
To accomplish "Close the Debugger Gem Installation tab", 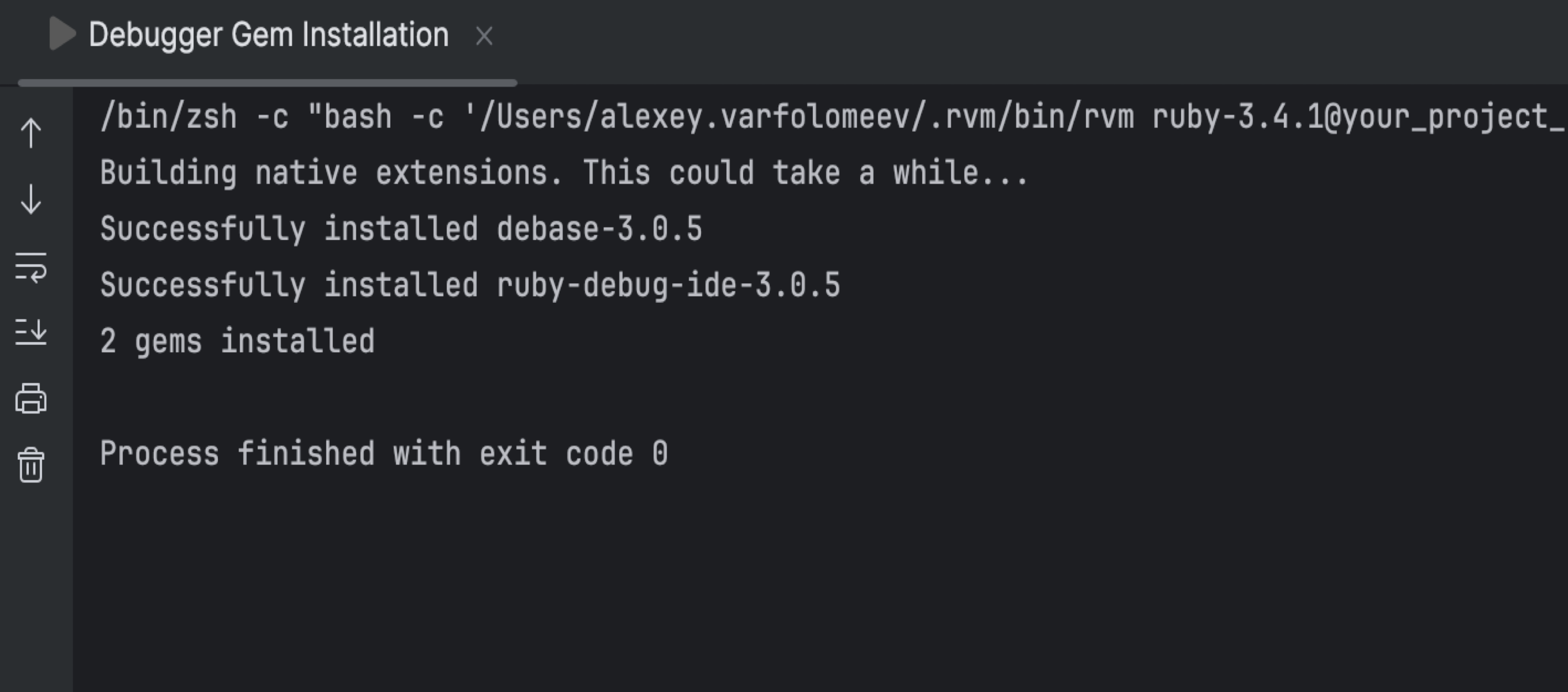I will pos(484,36).
